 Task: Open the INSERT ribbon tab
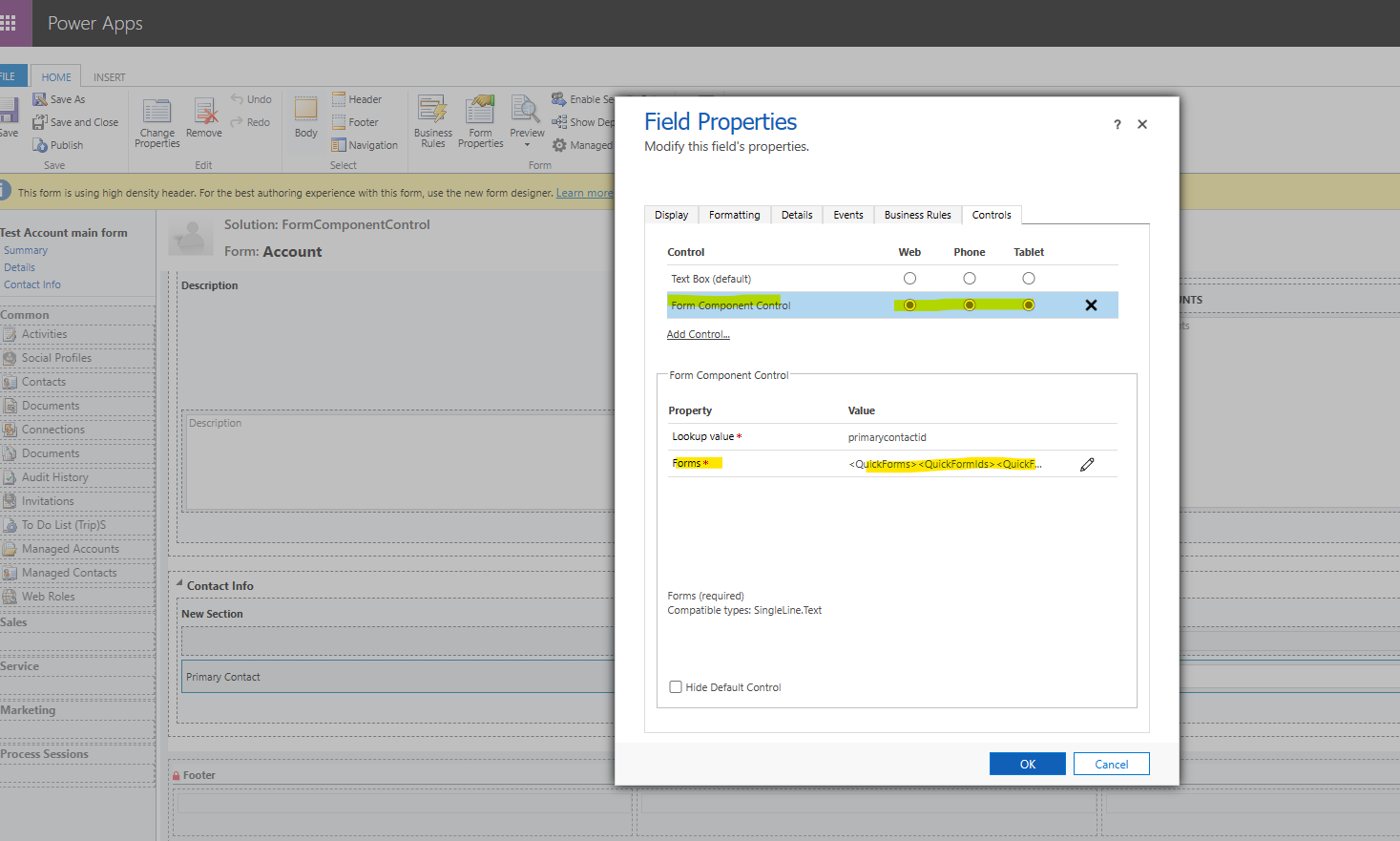click(x=109, y=77)
